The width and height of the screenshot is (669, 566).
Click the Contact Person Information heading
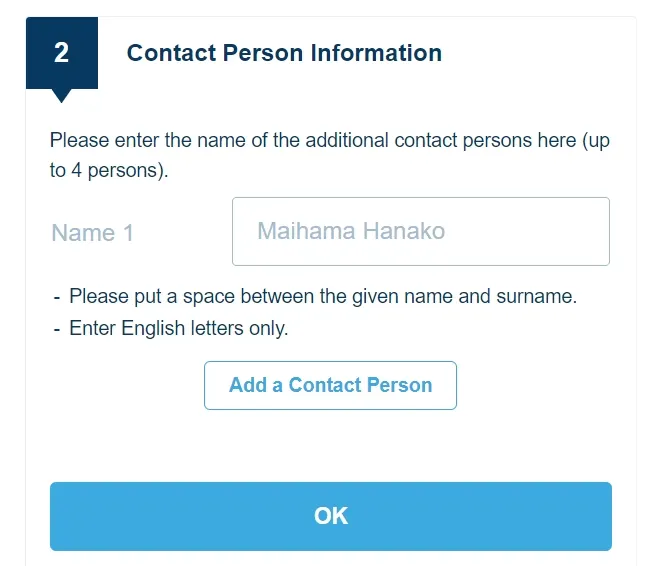coord(284,53)
